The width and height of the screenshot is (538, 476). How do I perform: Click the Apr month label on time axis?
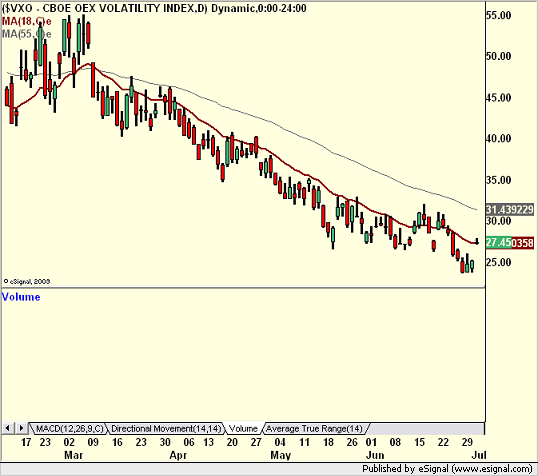[178, 455]
